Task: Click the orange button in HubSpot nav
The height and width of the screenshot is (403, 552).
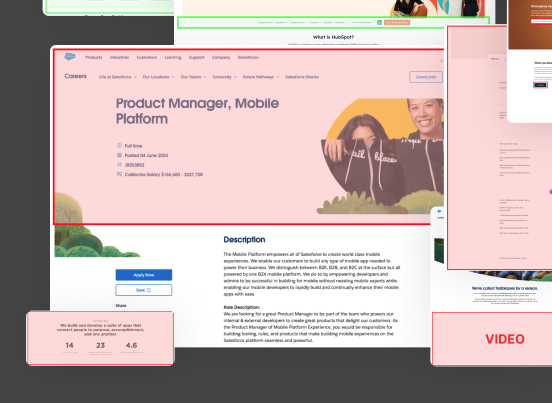Action: click(397, 22)
